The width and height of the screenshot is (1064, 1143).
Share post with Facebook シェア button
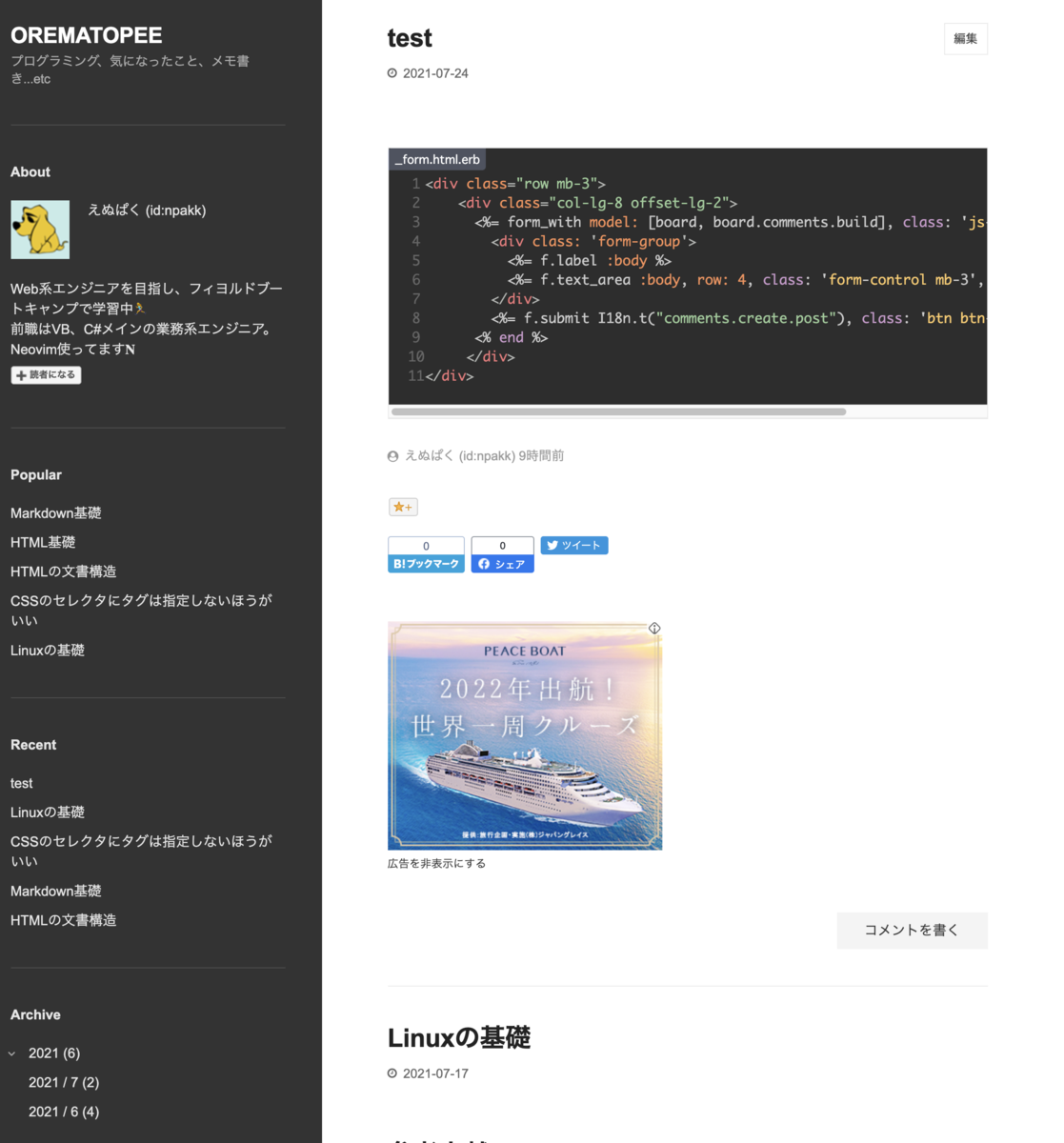pyautogui.click(x=502, y=564)
